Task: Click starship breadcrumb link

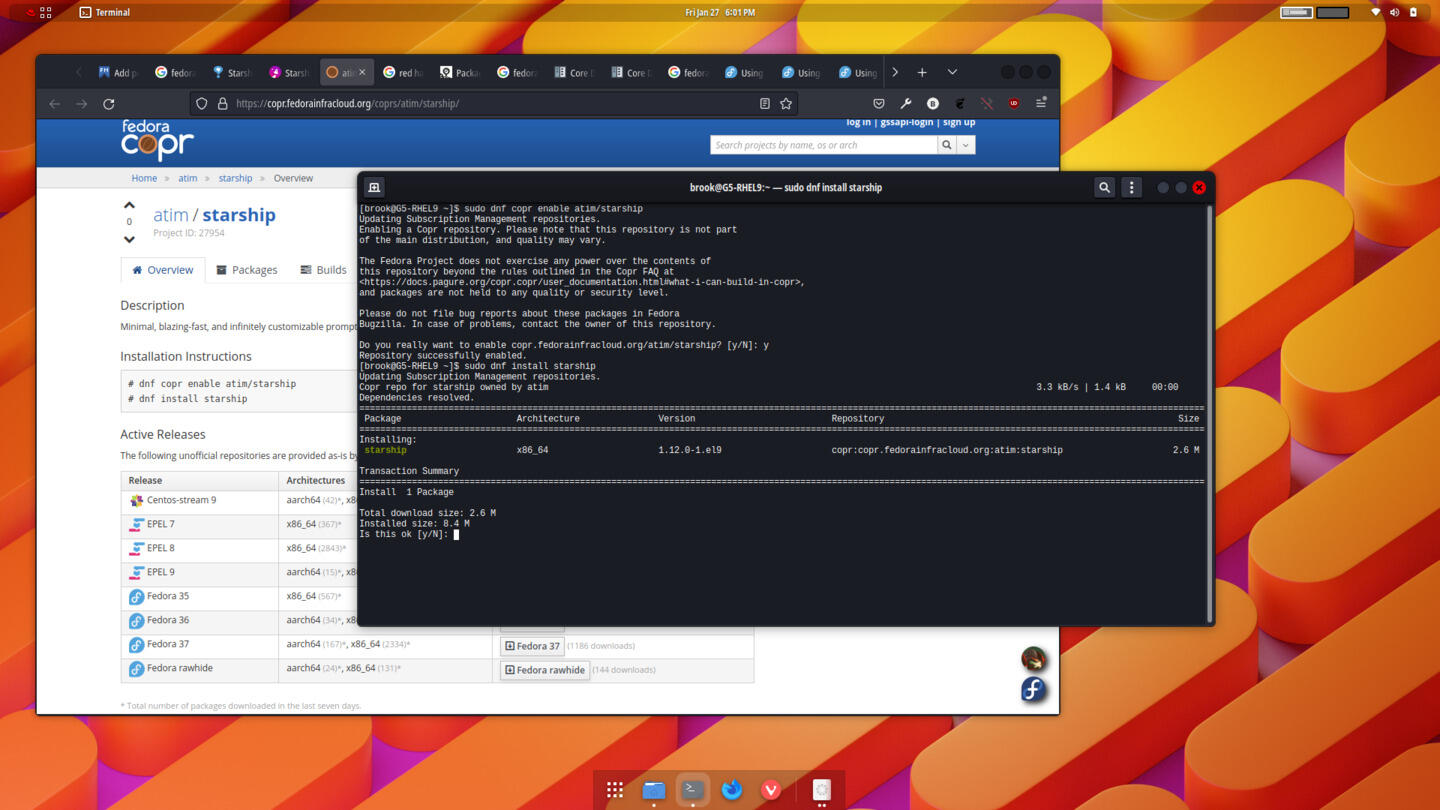Action: pyautogui.click(x=235, y=178)
